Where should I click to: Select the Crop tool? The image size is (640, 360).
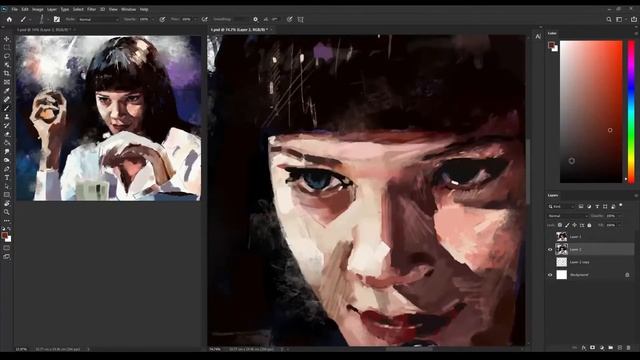(x=7, y=73)
